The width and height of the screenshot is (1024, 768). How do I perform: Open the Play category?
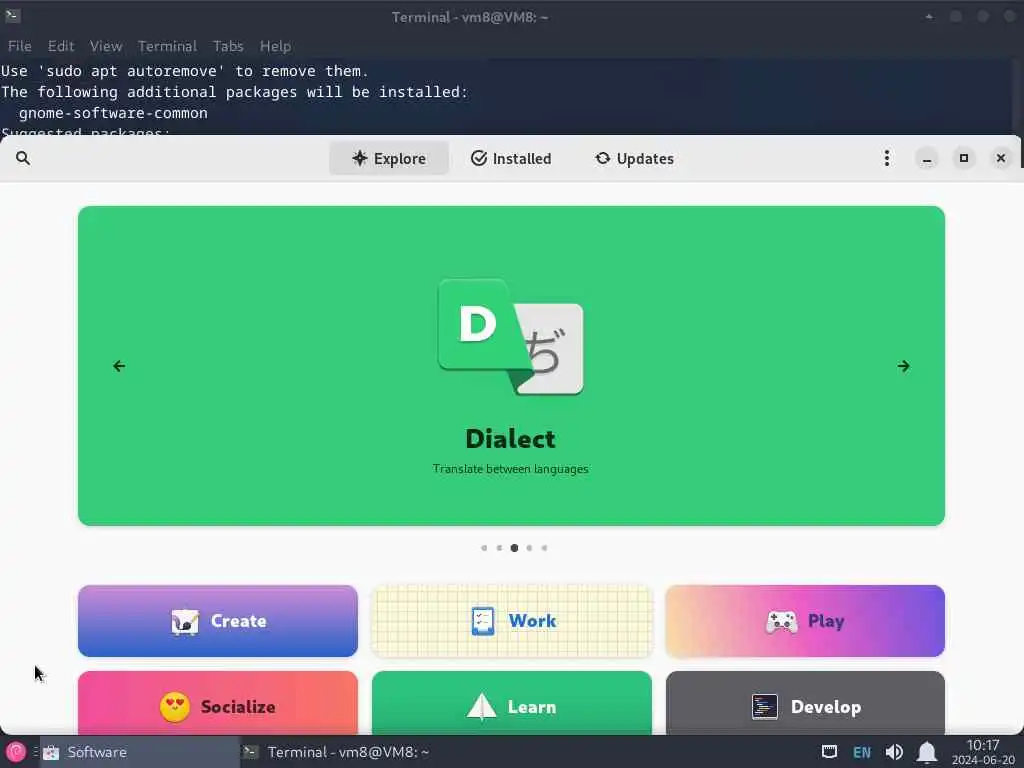tap(805, 621)
